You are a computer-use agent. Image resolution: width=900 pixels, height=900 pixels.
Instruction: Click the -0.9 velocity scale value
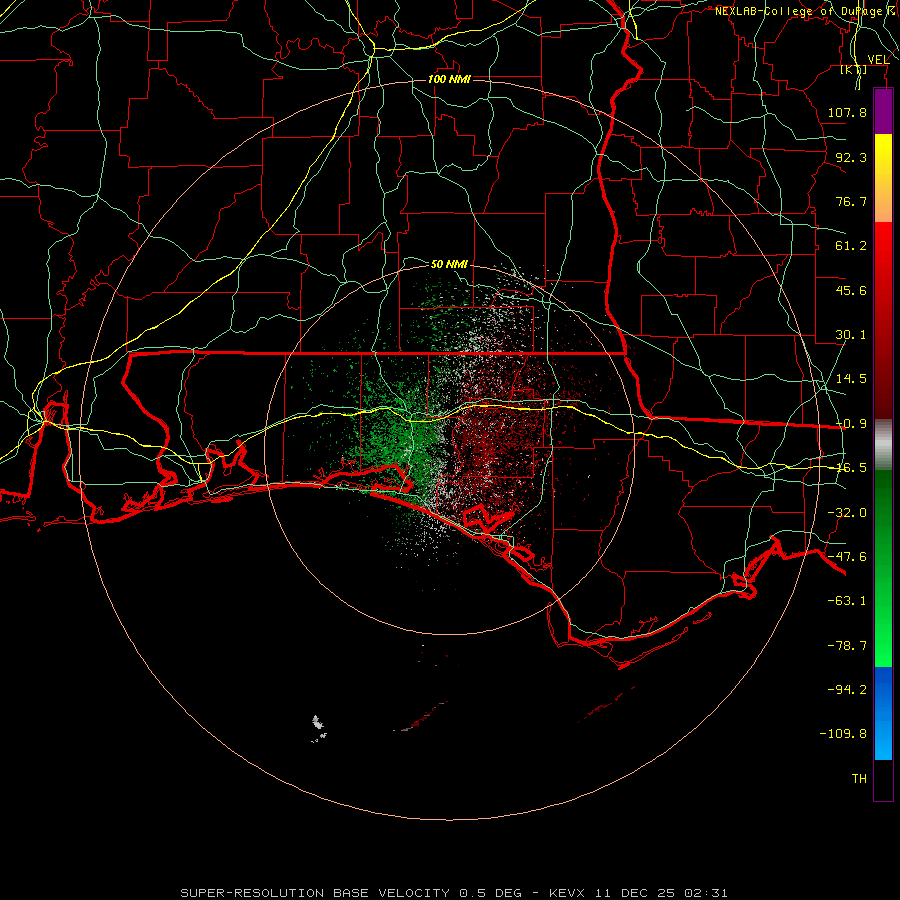pos(851,424)
